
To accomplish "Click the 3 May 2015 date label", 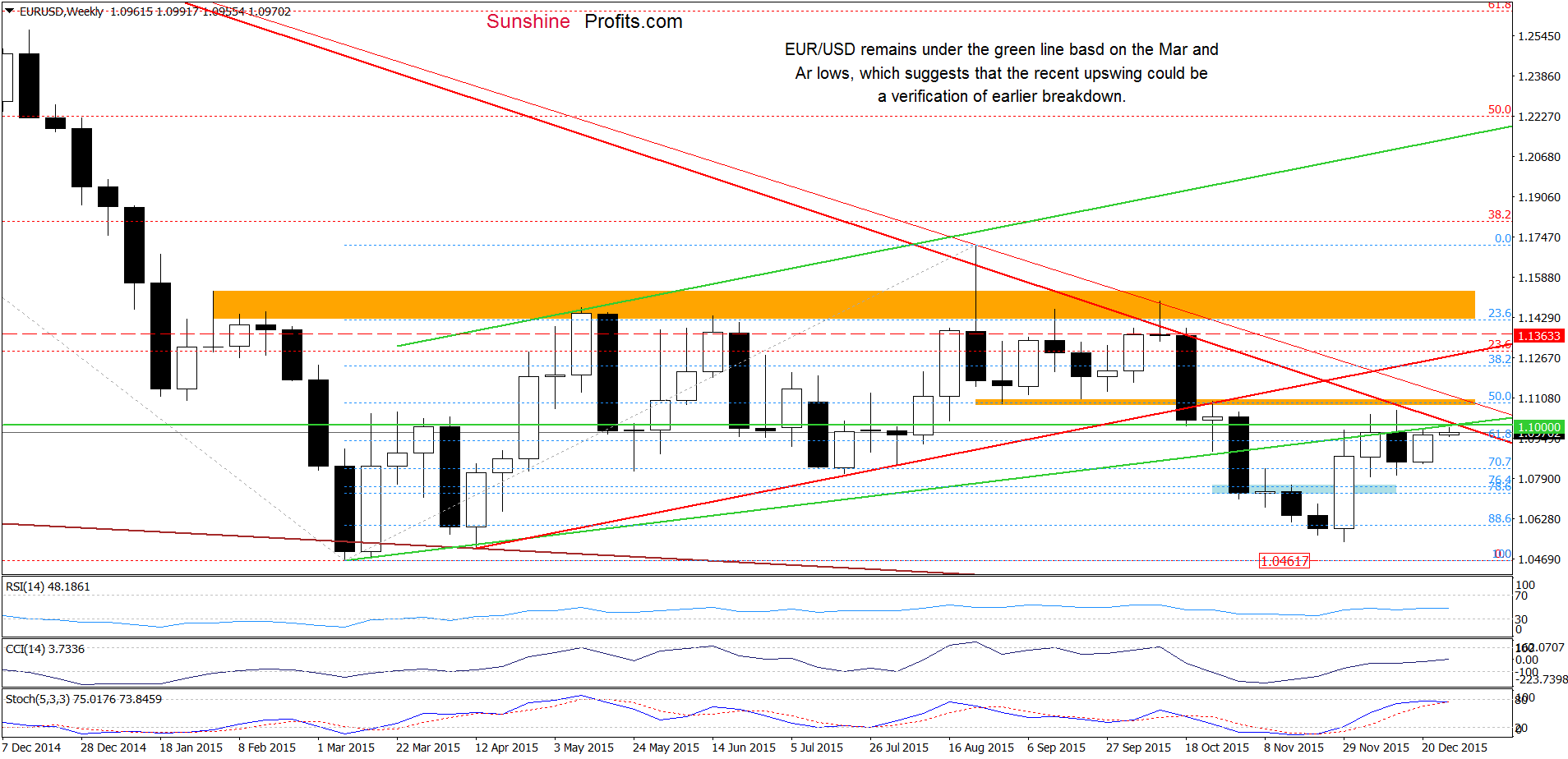I will click(583, 747).
